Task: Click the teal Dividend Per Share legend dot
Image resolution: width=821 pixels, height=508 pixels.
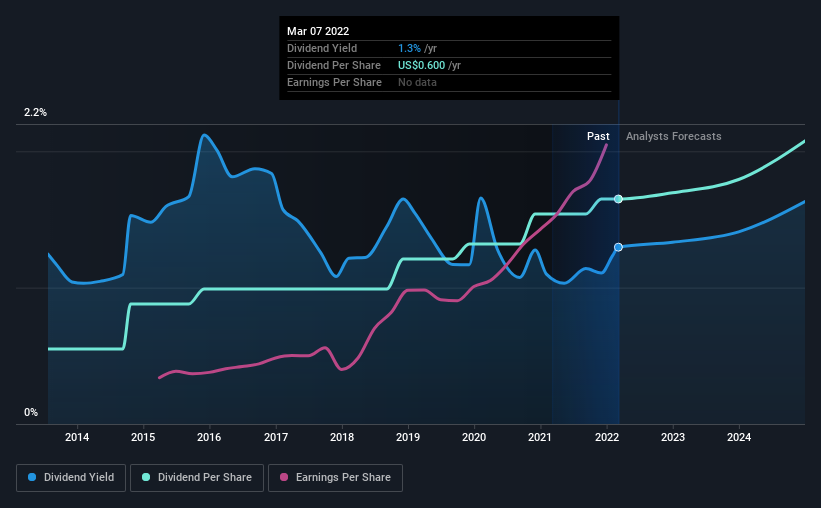Action: pyautogui.click(x=146, y=477)
